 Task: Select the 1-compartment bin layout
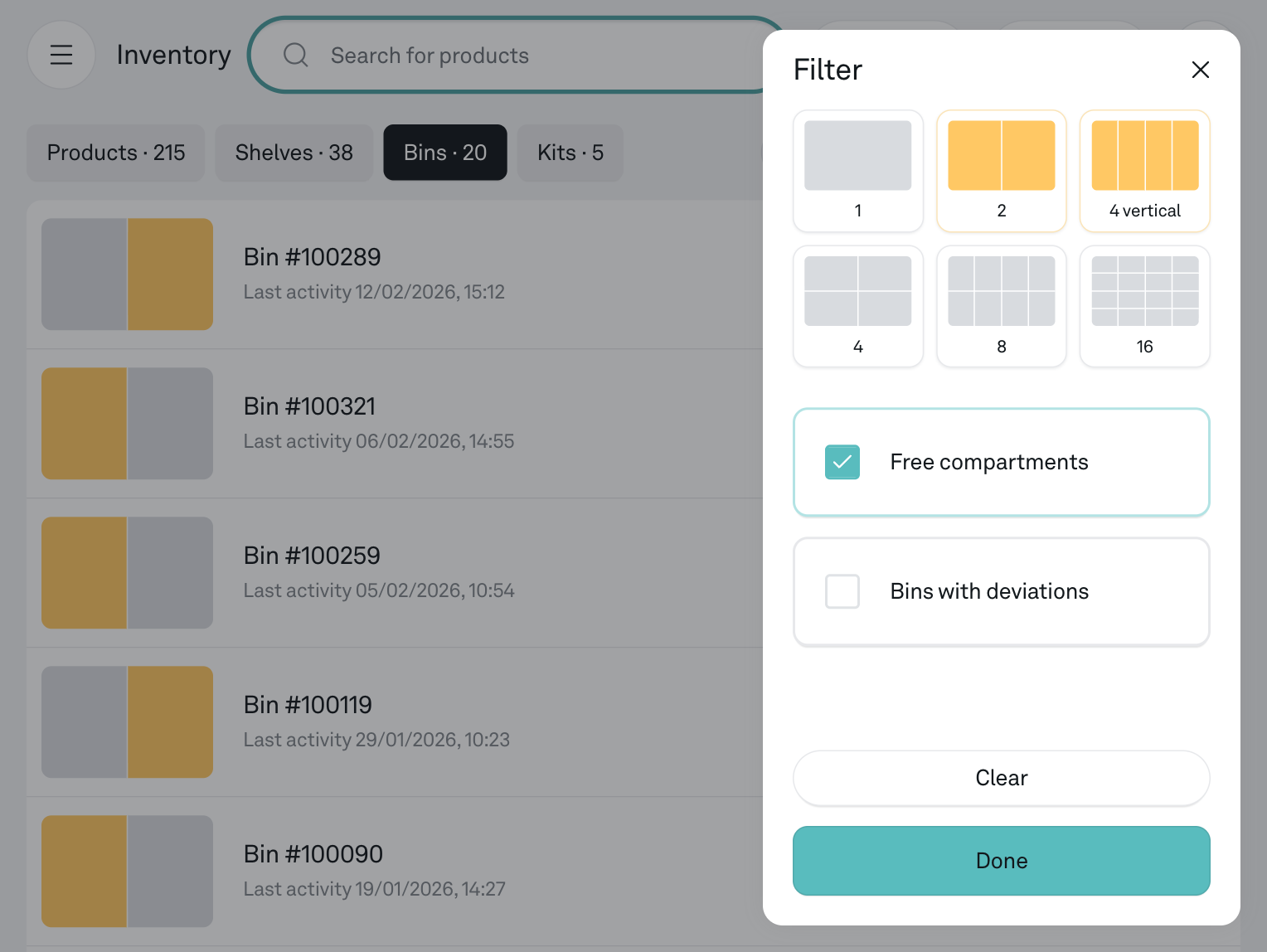tap(857, 171)
